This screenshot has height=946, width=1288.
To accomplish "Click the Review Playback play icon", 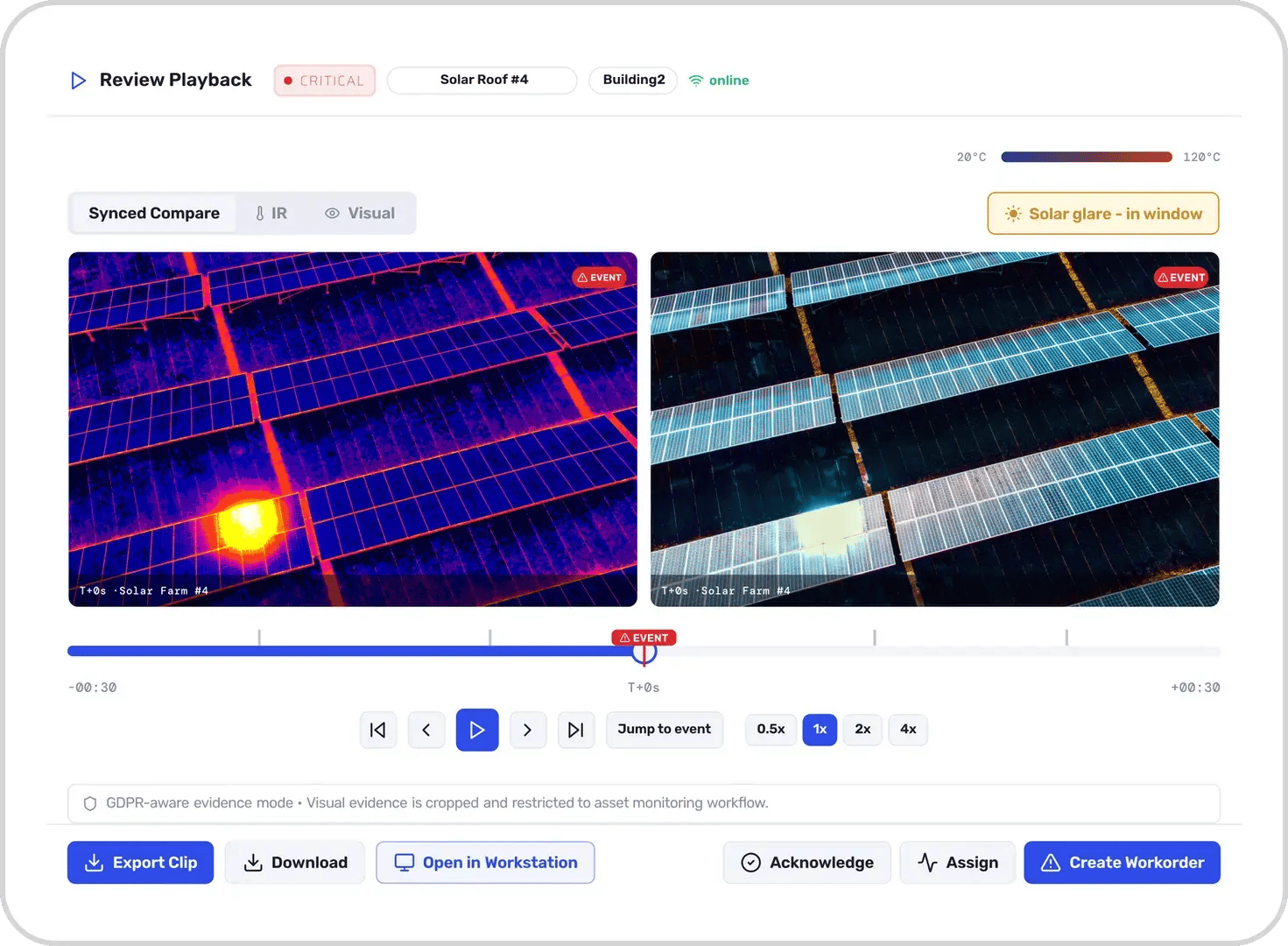I will [78, 81].
